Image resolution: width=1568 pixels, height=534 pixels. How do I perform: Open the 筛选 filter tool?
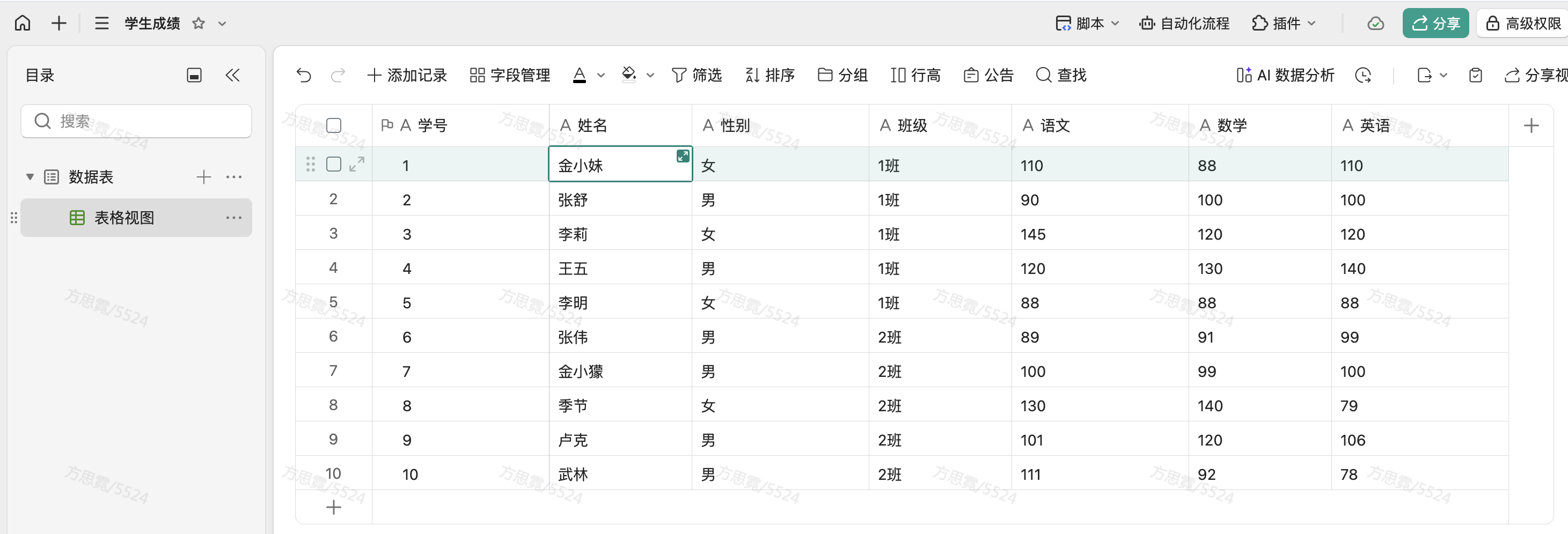[x=697, y=75]
